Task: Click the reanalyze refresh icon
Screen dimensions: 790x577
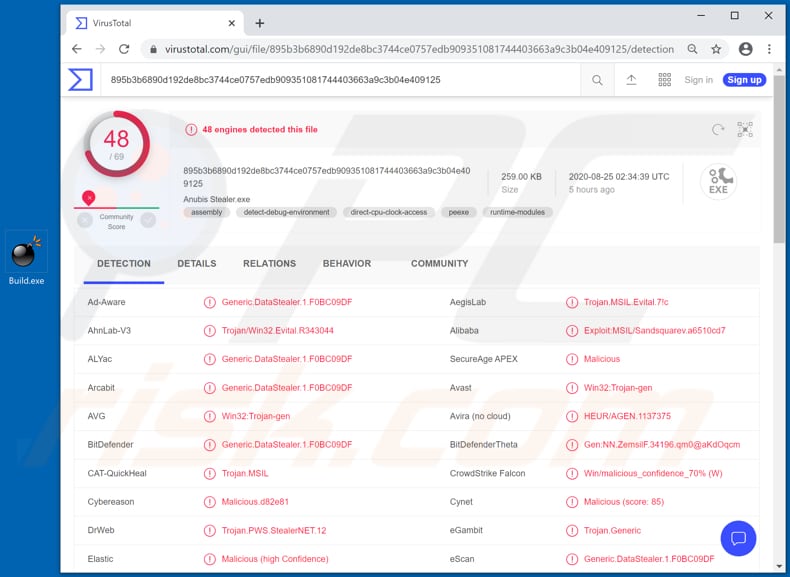Action: 717,130
